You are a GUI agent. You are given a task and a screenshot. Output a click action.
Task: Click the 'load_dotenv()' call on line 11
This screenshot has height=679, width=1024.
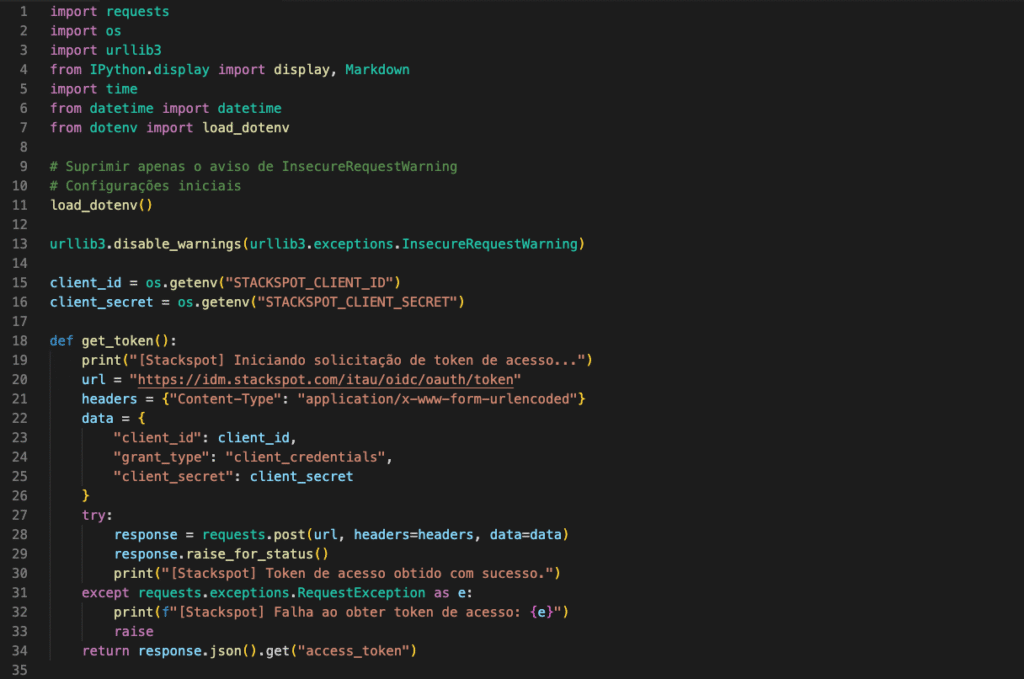coord(101,205)
